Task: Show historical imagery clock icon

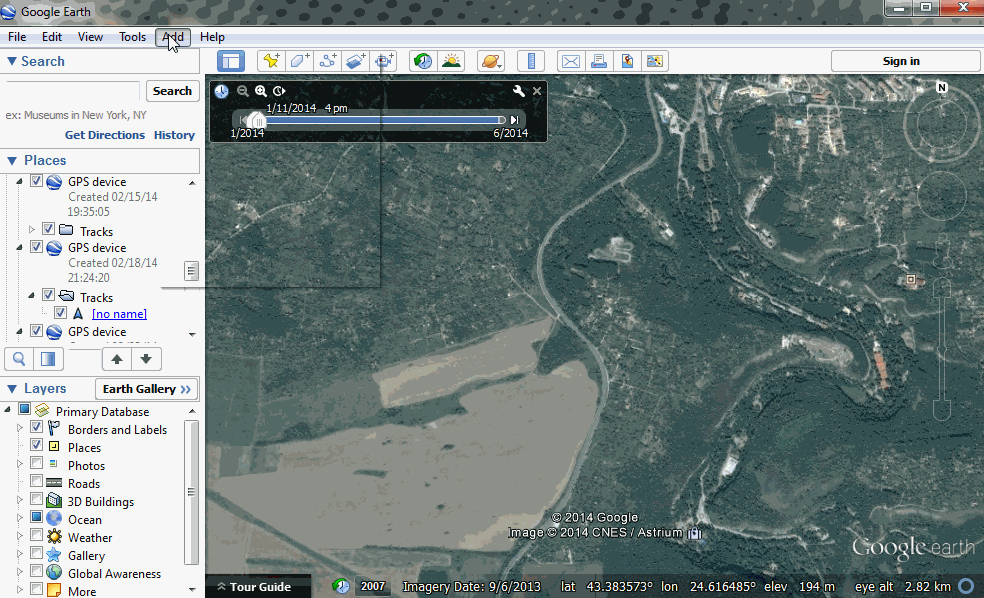Action: click(x=423, y=61)
